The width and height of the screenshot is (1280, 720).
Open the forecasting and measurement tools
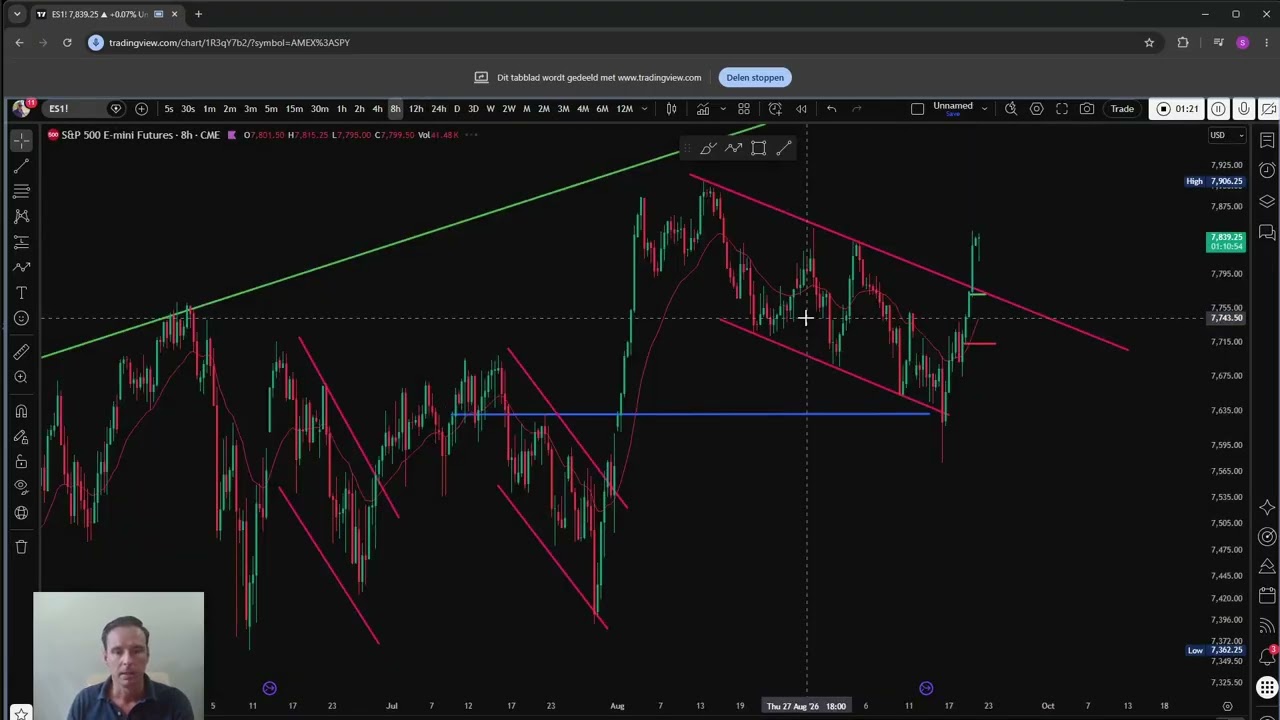21,242
